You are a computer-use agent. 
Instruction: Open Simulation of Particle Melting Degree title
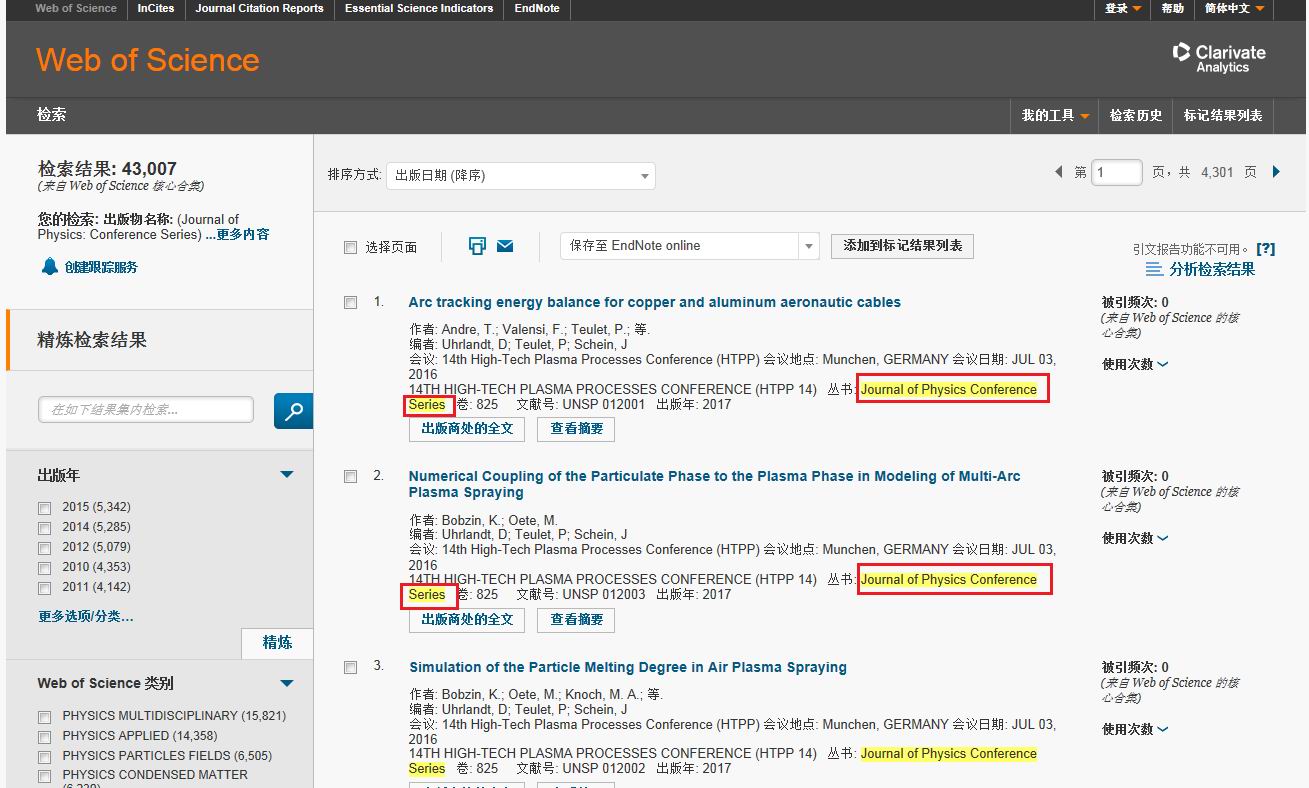point(628,667)
